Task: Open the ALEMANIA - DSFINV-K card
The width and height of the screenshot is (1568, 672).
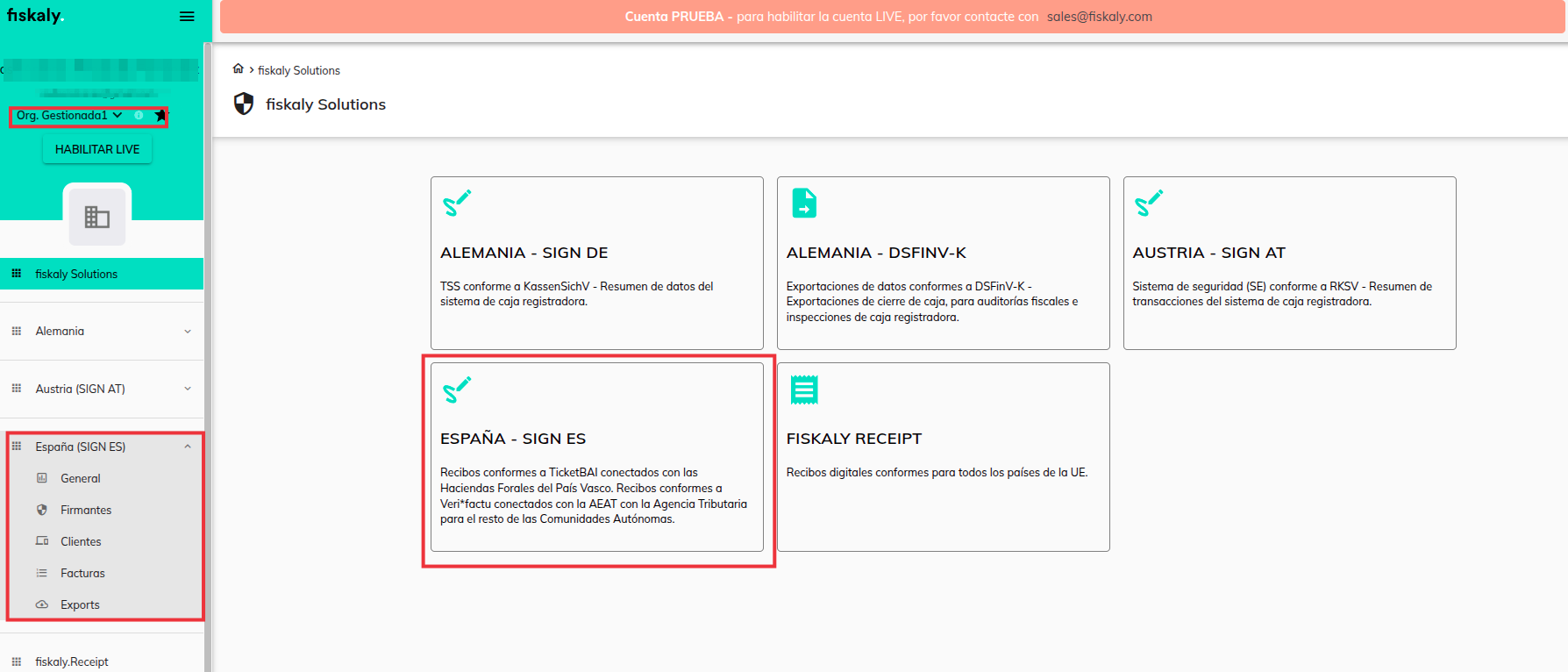Action: point(944,263)
